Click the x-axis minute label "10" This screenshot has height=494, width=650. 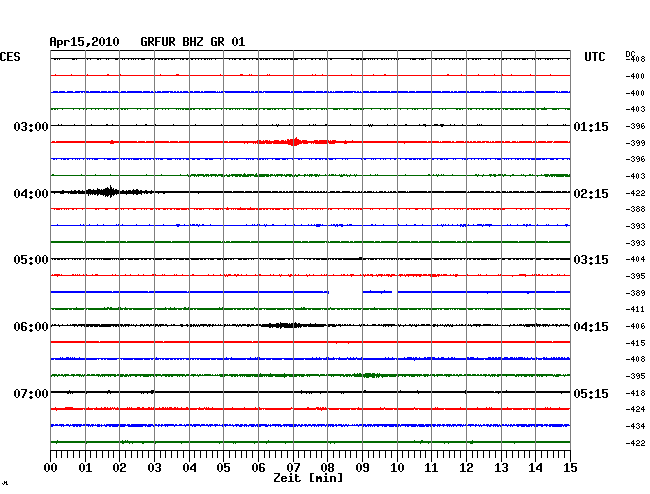[397, 467]
